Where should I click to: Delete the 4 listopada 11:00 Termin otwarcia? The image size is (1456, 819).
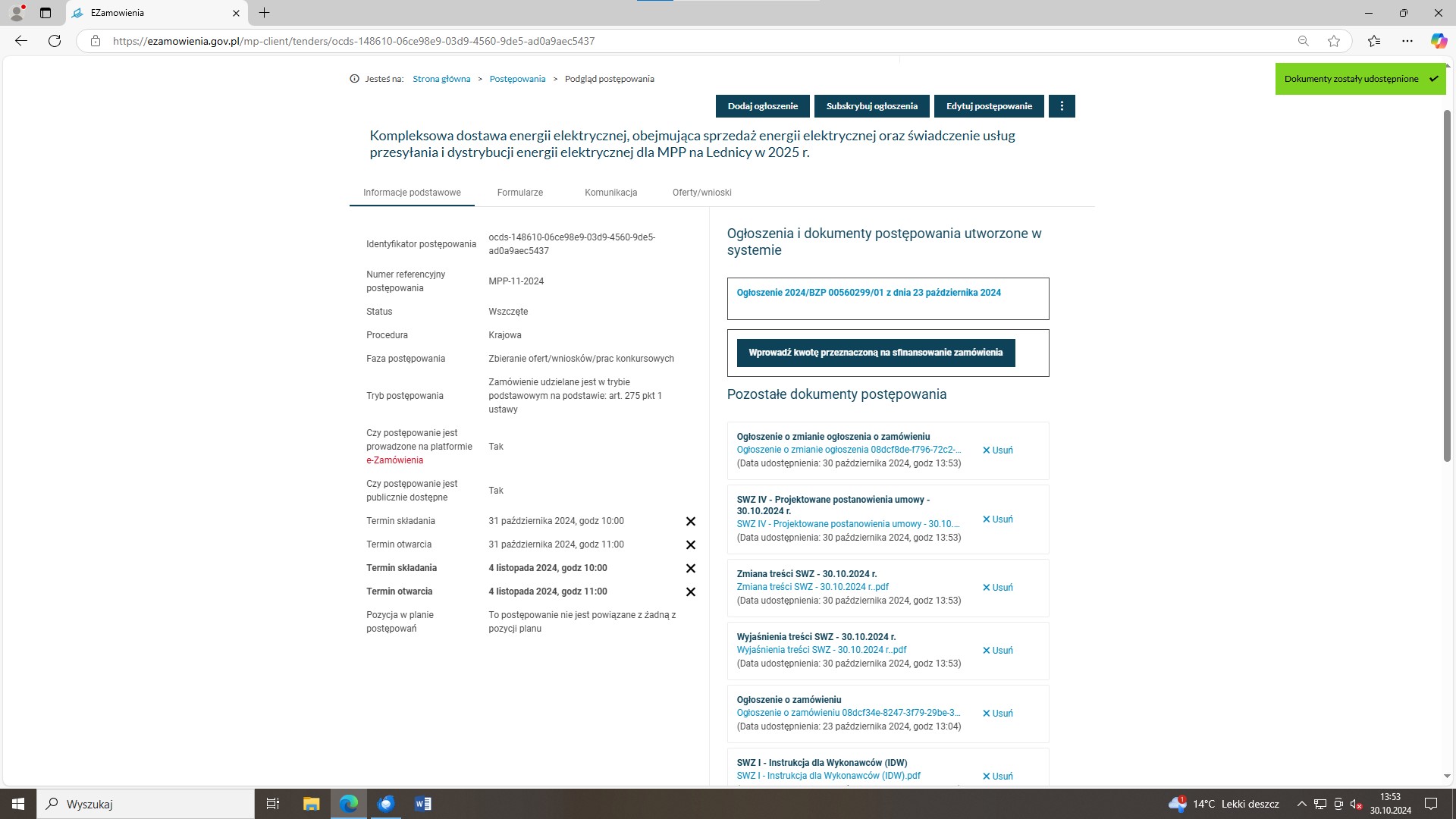[690, 592]
